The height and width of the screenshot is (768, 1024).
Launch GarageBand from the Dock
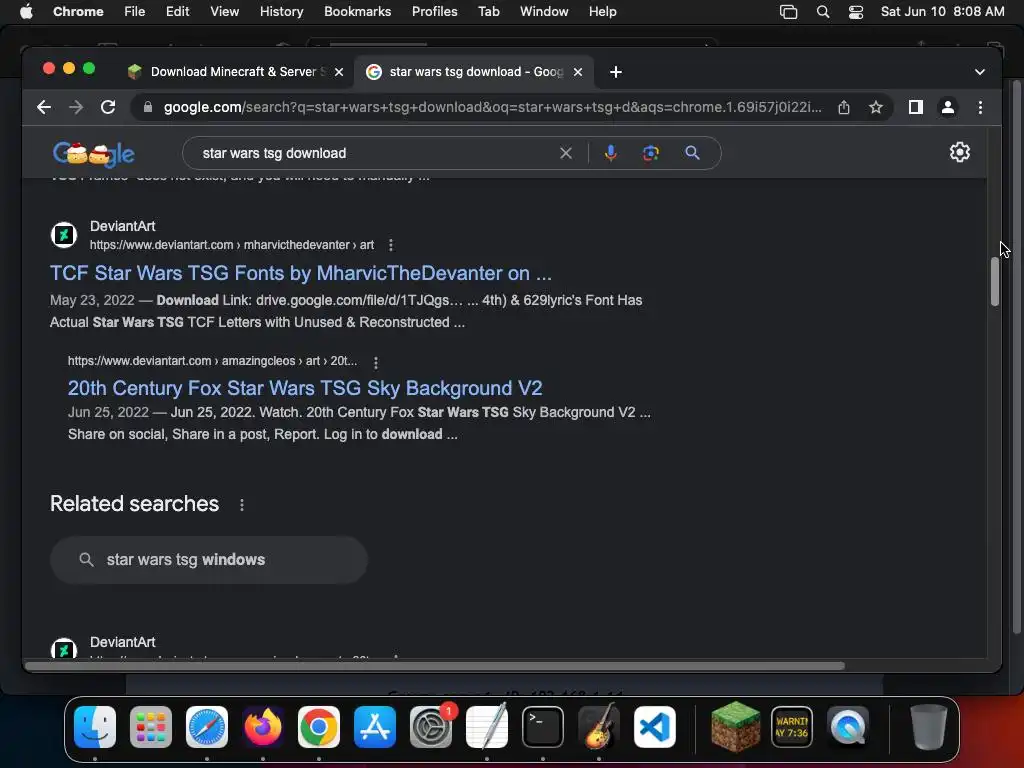(599, 727)
